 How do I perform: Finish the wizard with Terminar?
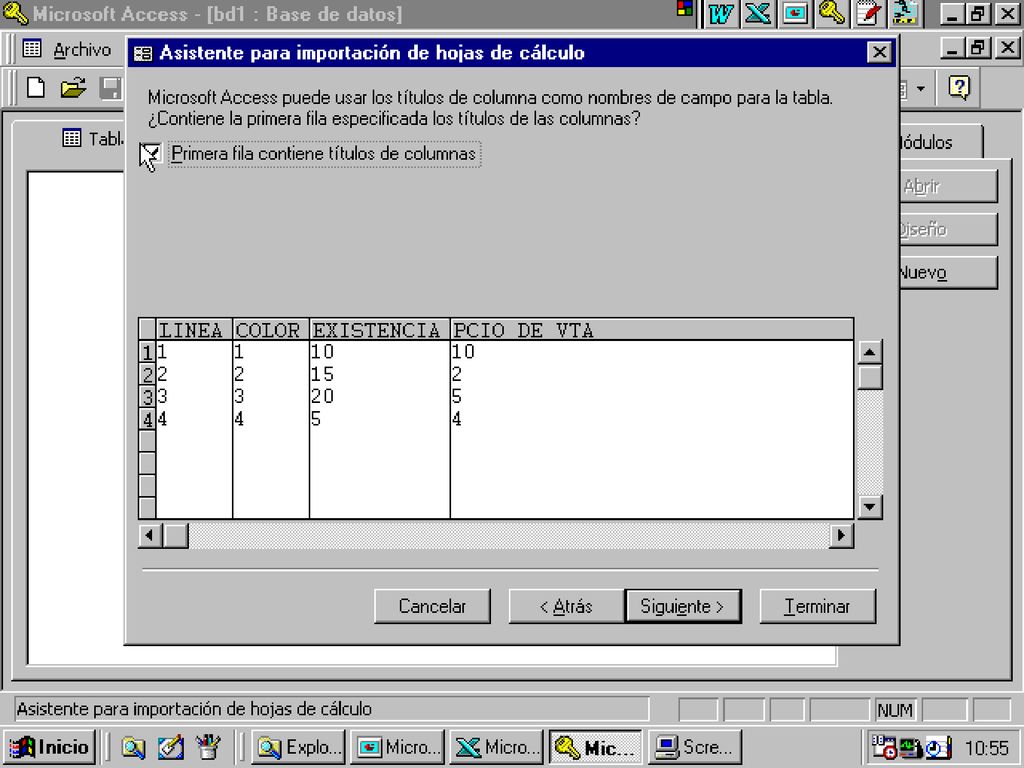pos(818,607)
